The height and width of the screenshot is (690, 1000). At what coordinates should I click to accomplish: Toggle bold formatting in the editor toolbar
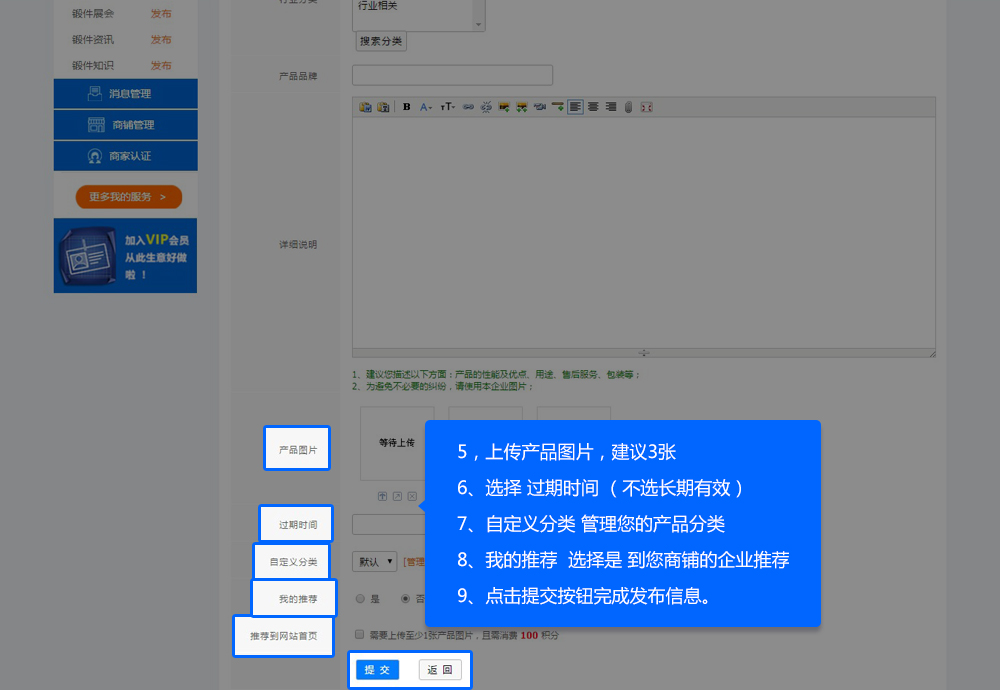[x=406, y=107]
